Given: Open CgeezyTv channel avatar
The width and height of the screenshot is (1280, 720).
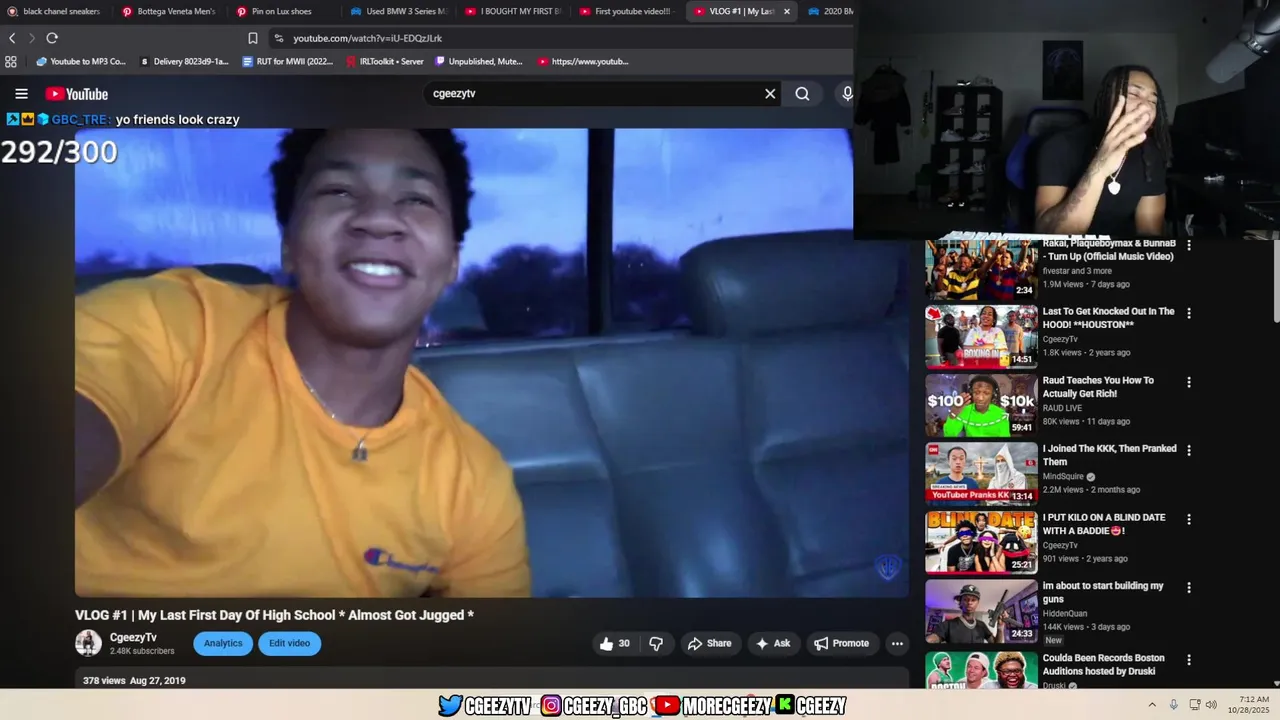Looking at the screenshot, I should (88, 643).
